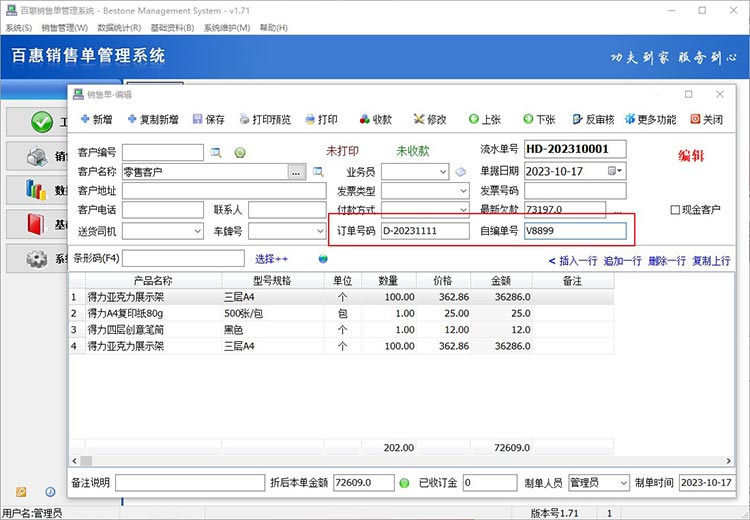Click the green round icon beside 客户编号

(x=240, y=153)
